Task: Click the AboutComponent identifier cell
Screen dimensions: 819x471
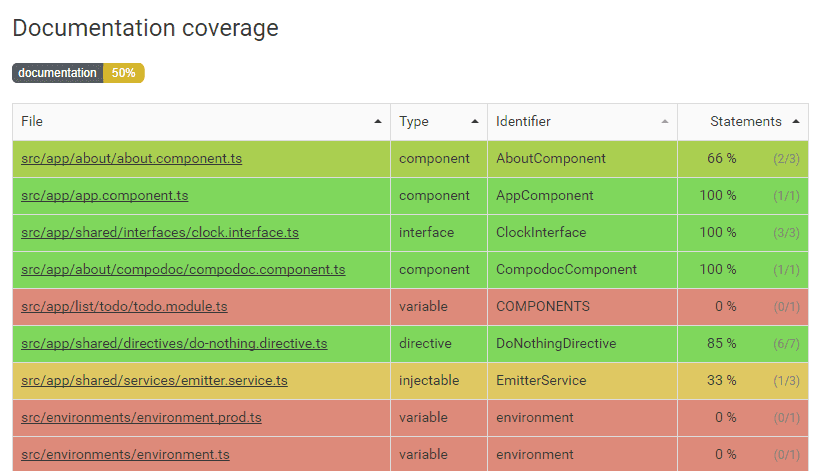Action: [x=551, y=159]
